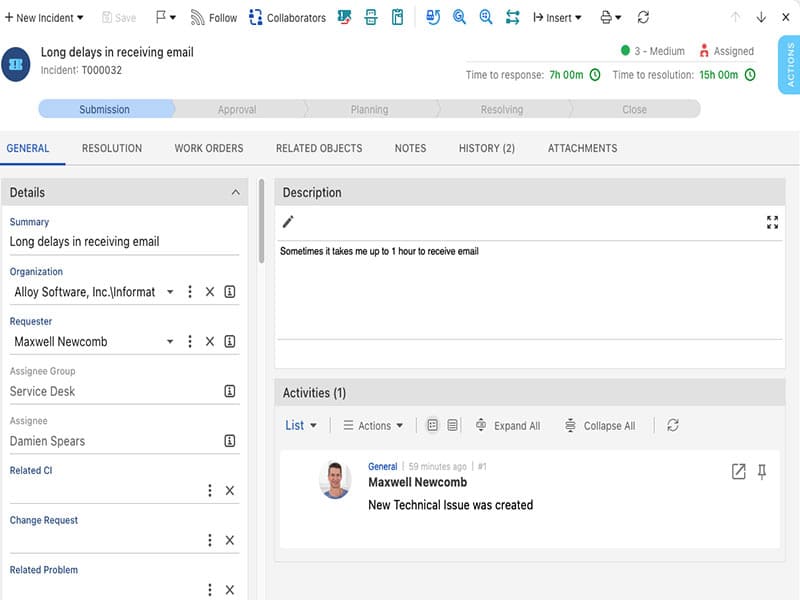Viewport: 800px width, 600px height.
Task: View info for Assignee Damien Spears
Action: (x=229, y=441)
